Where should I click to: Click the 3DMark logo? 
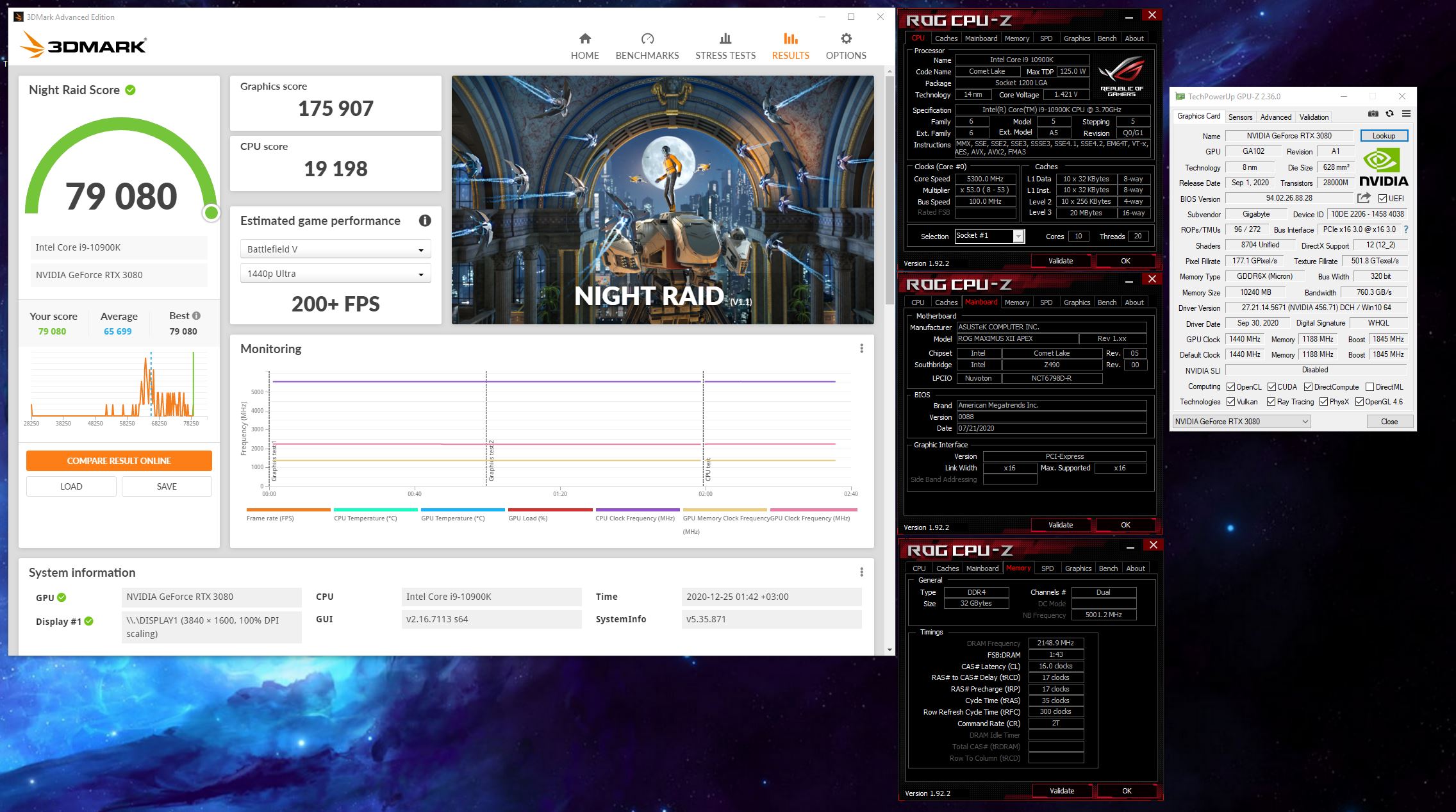pyautogui.click(x=83, y=45)
